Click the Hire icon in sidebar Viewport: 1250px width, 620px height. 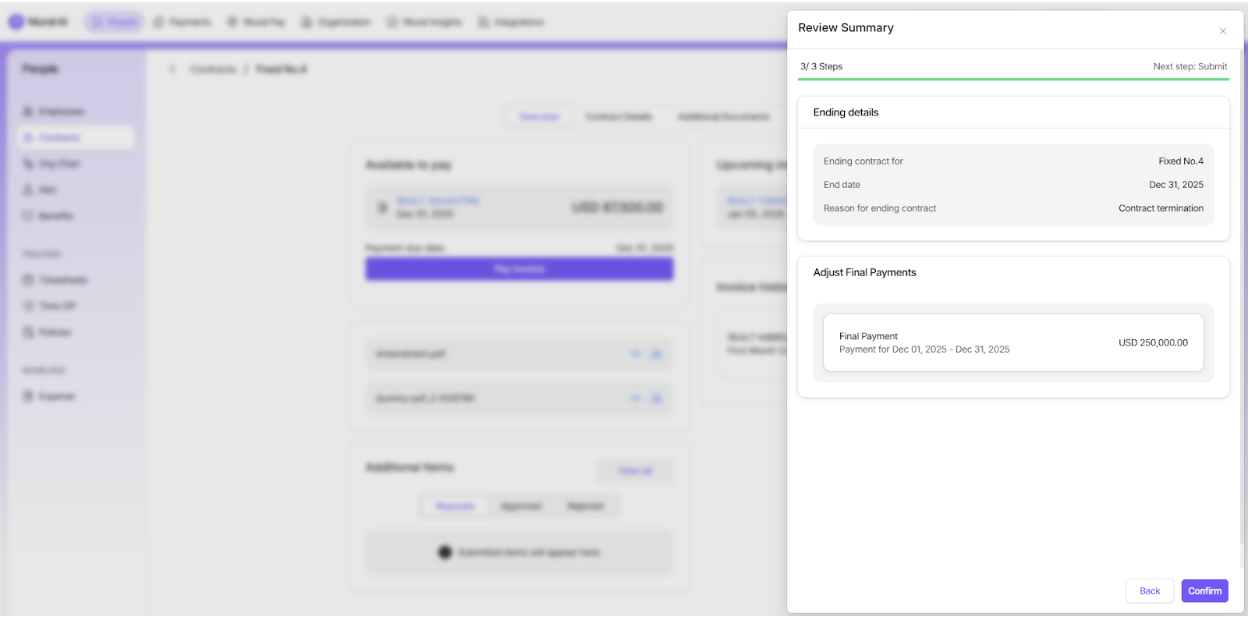click(28, 190)
